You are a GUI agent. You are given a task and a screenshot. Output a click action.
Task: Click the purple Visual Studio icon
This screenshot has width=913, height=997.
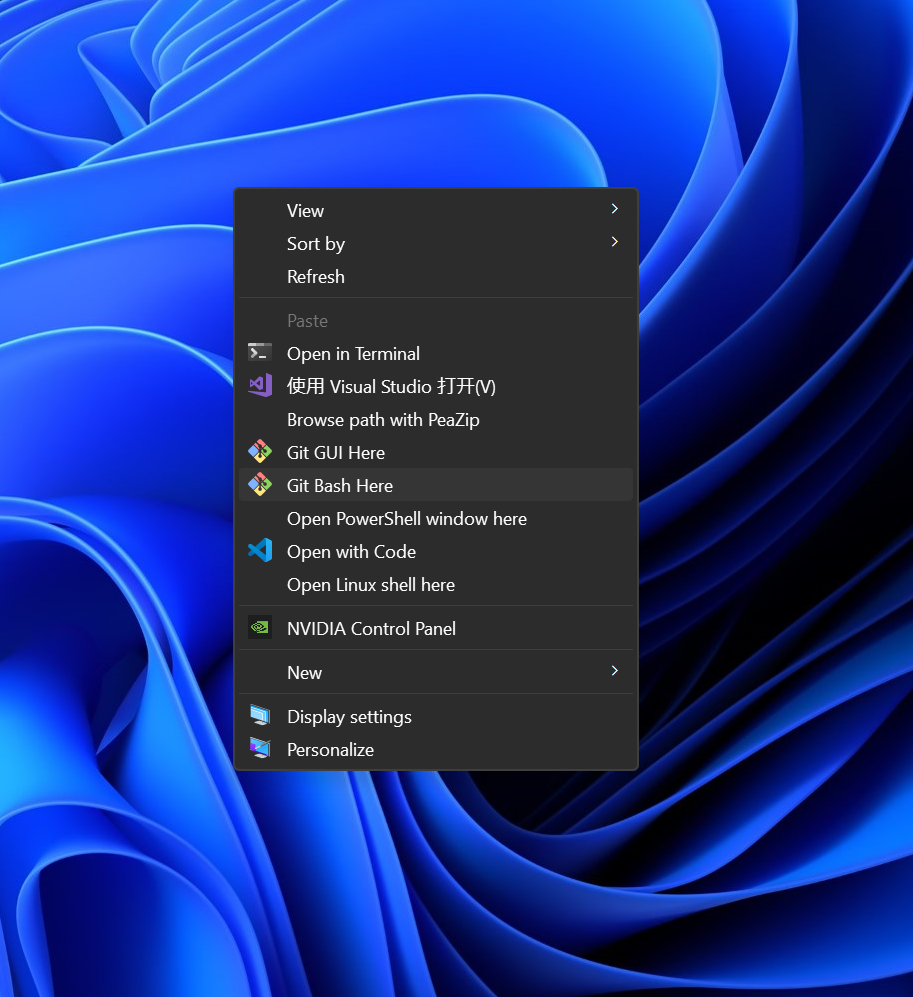(x=260, y=386)
